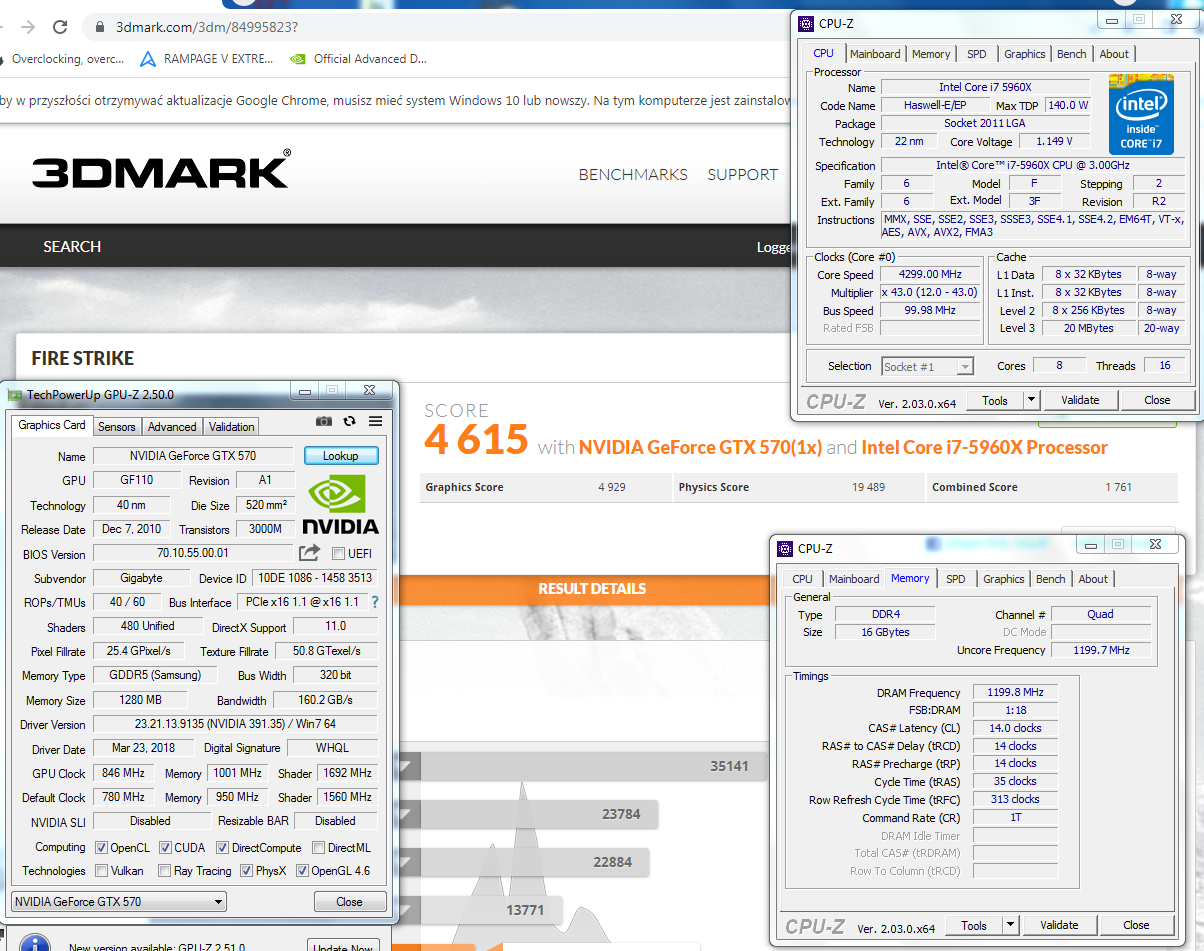Screen dimensions: 1204x951
Task: Click Validate in lower CPU-Z window
Action: [x=1059, y=925]
